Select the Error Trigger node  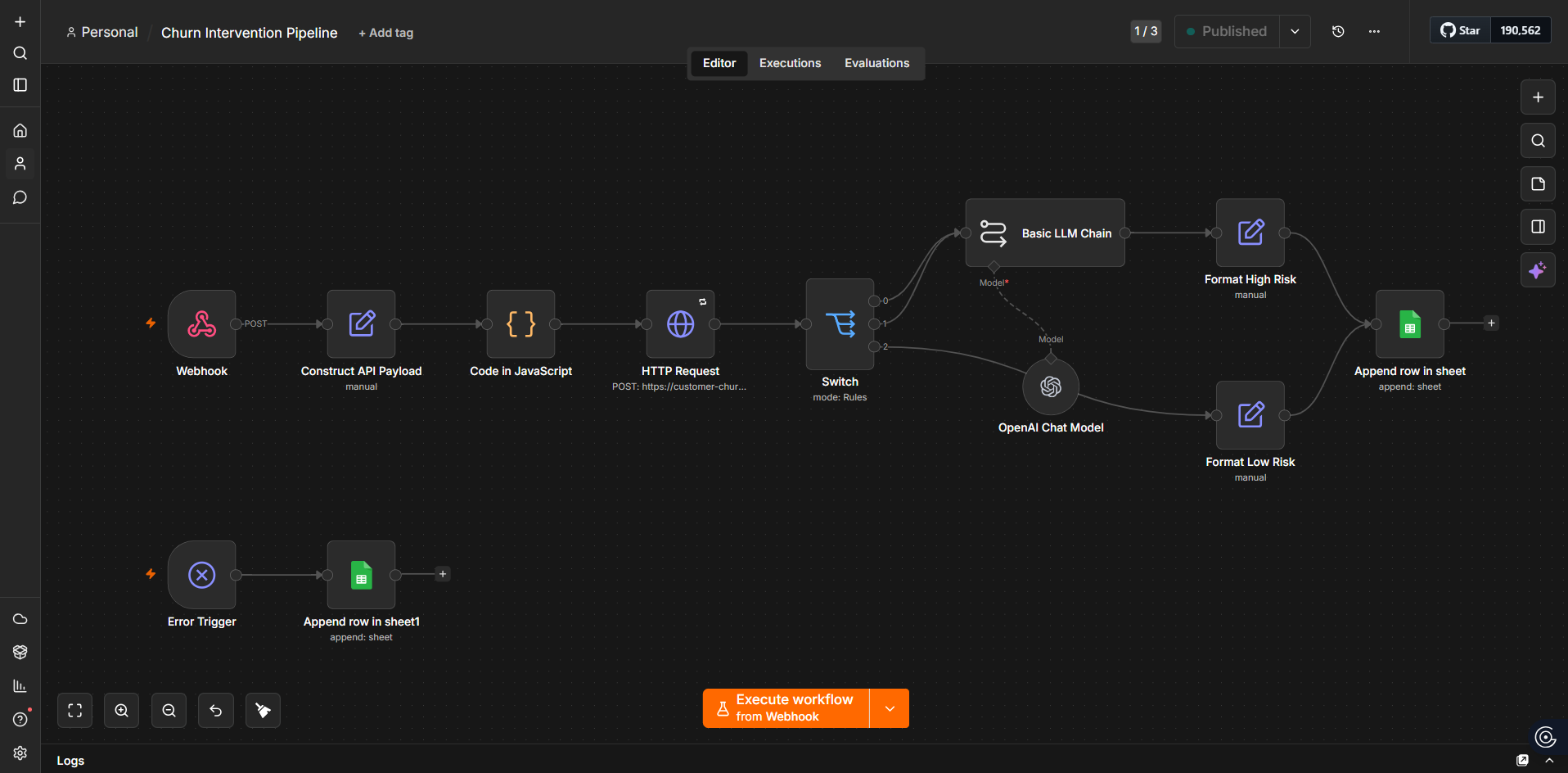tap(202, 575)
